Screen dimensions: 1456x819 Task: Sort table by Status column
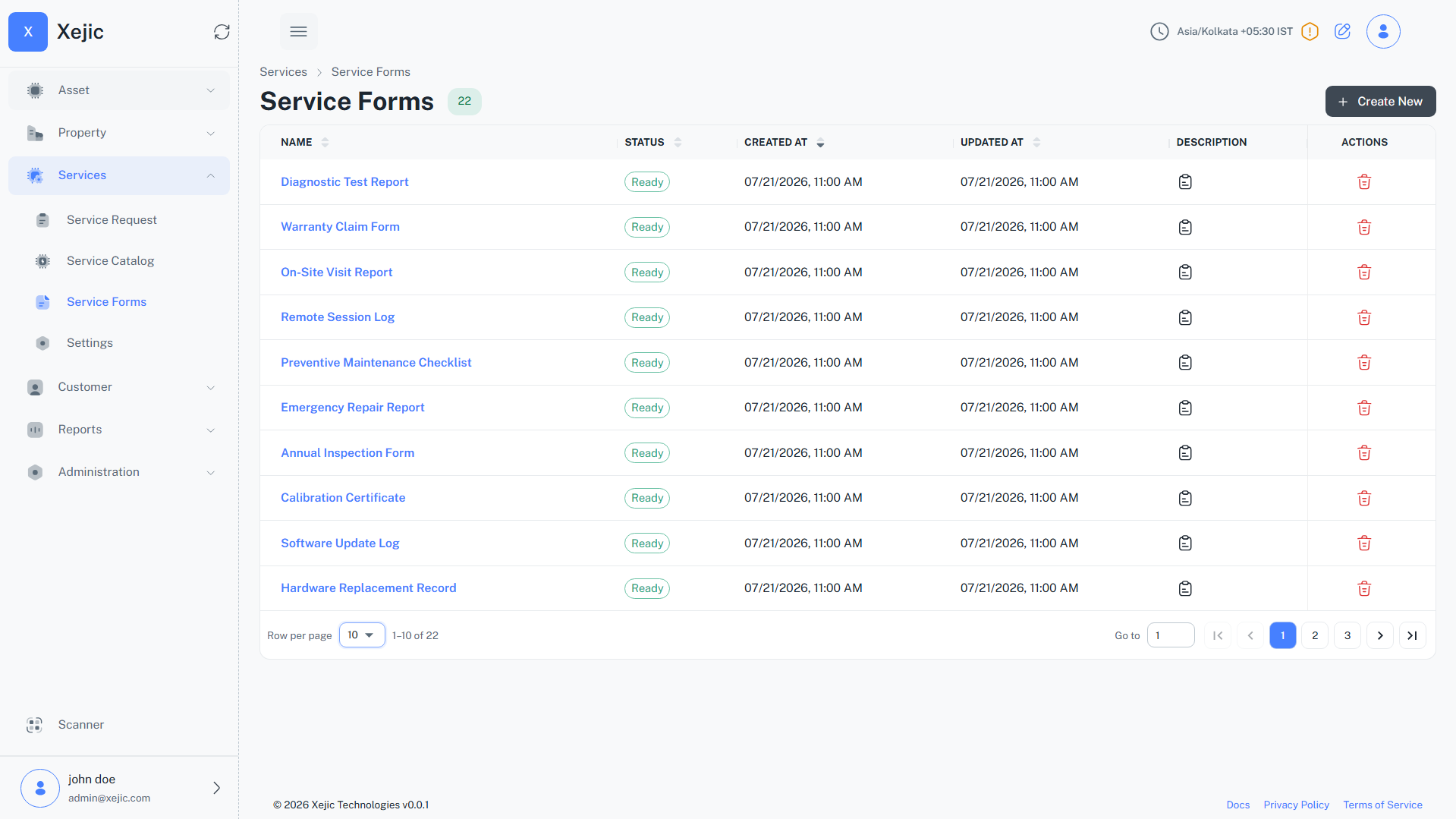click(678, 142)
